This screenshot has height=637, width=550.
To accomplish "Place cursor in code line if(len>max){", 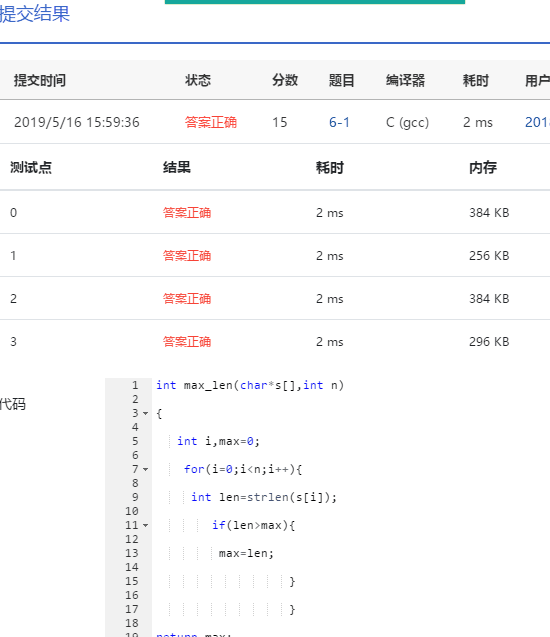I will [253, 526].
